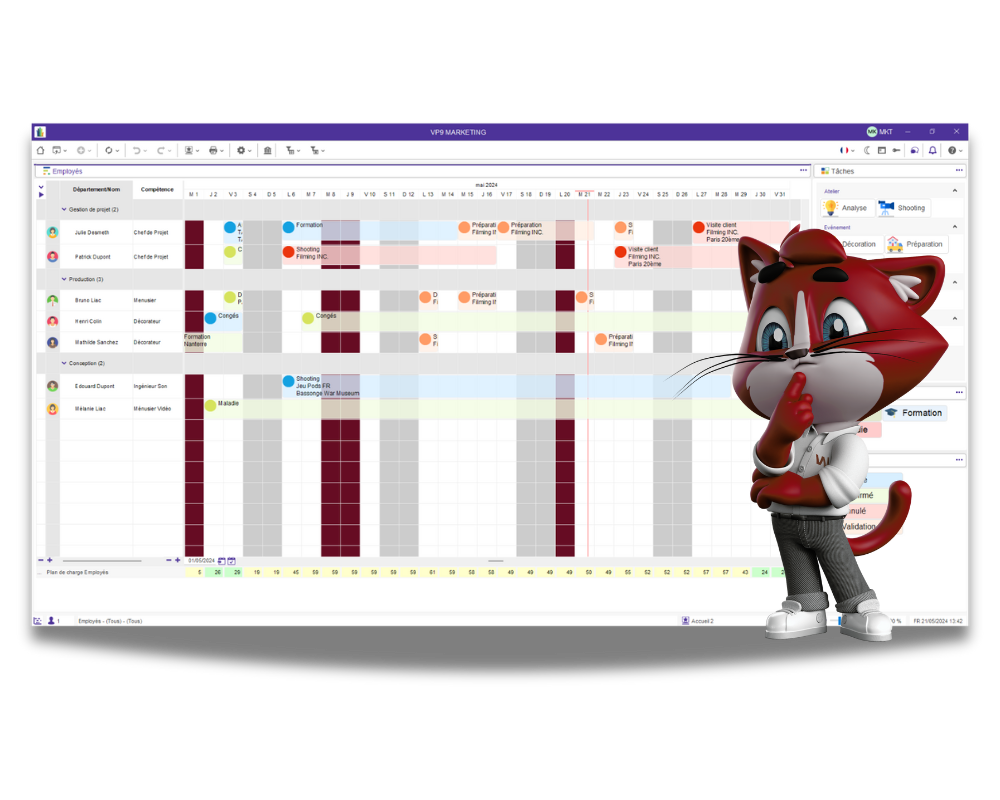Screen dimensions: 1000x800
Task: Click Mathilde Sanchez's name
Action: tap(96, 343)
